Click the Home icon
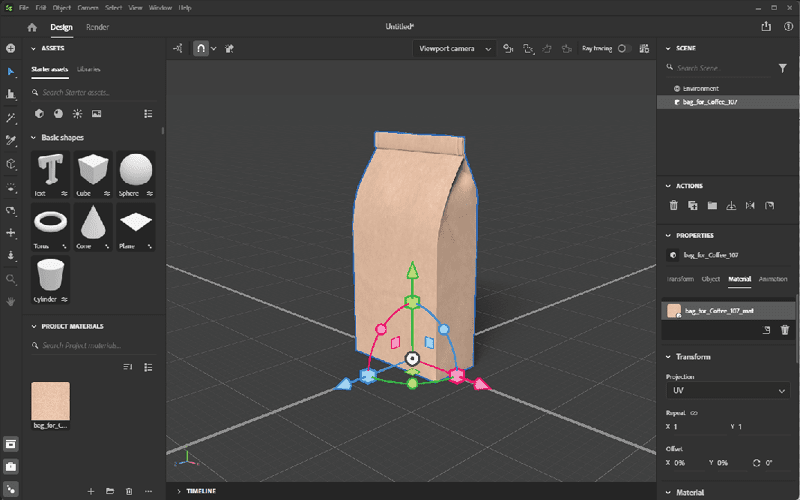This screenshot has width=800, height=500. pyautogui.click(x=32, y=28)
